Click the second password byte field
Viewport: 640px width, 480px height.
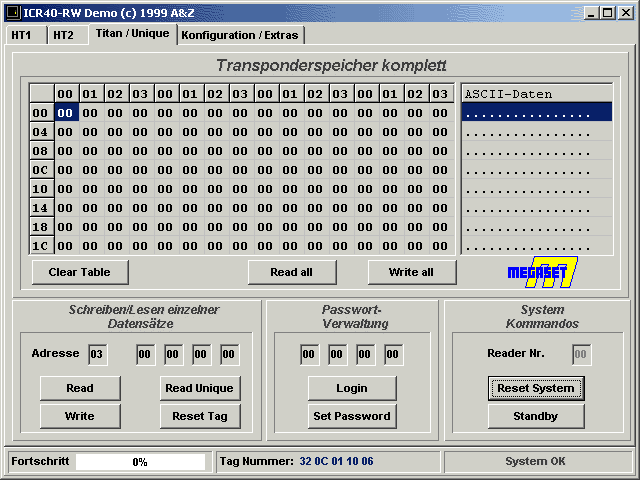(x=338, y=354)
